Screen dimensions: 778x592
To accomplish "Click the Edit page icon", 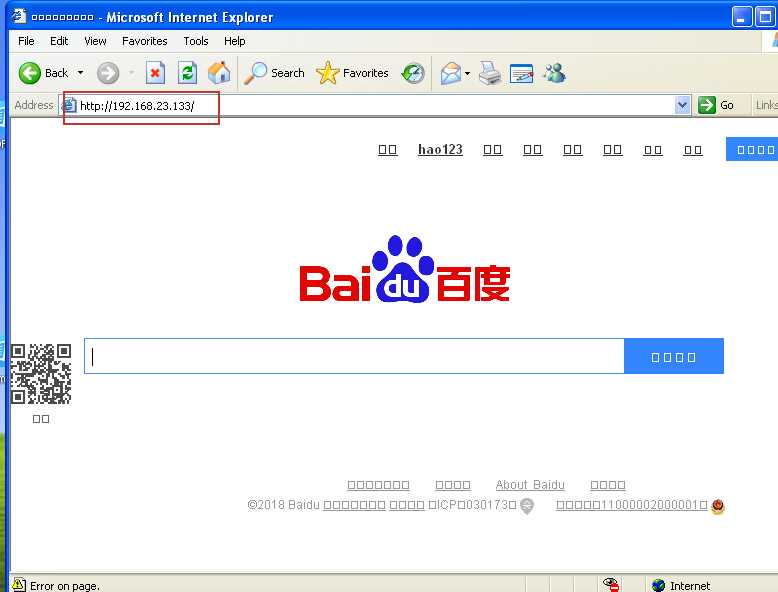I will [521, 73].
